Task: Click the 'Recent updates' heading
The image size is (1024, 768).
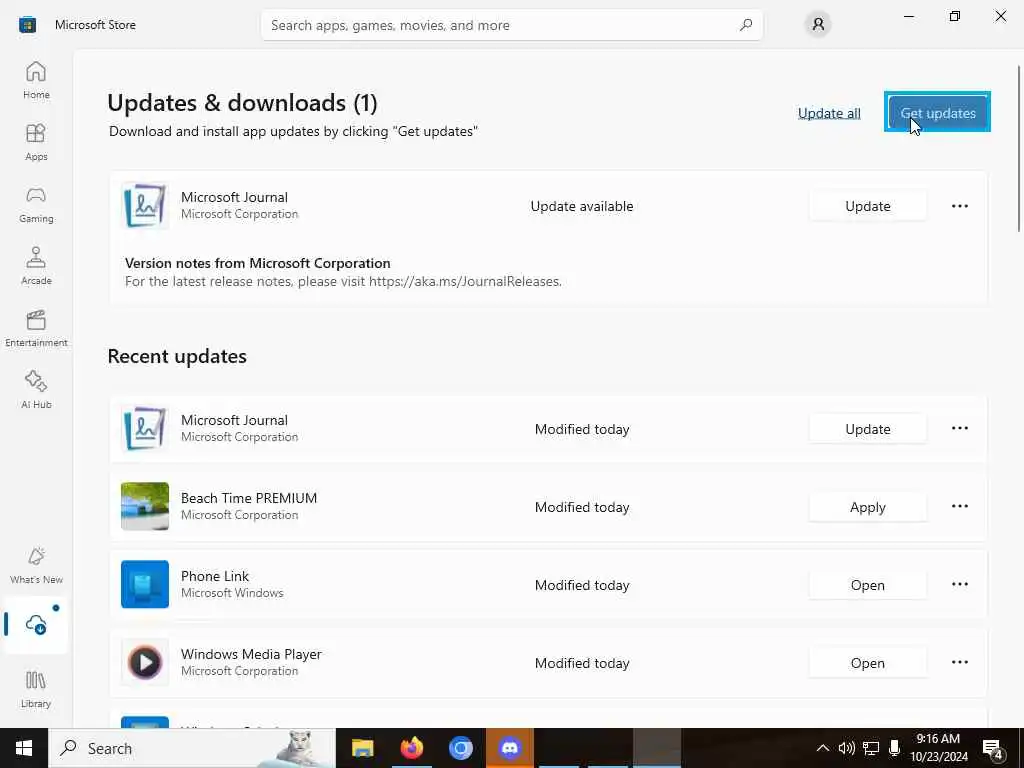Action: (177, 357)
